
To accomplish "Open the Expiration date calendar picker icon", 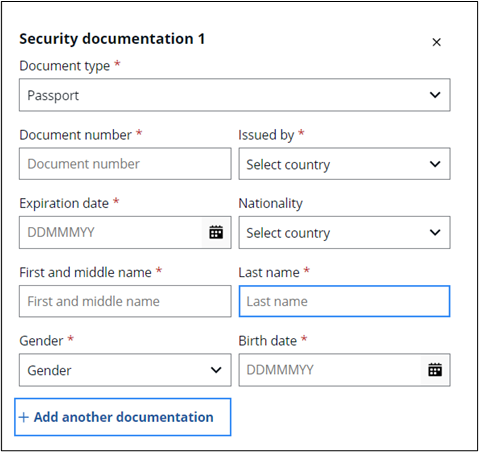I will (216, 232).
